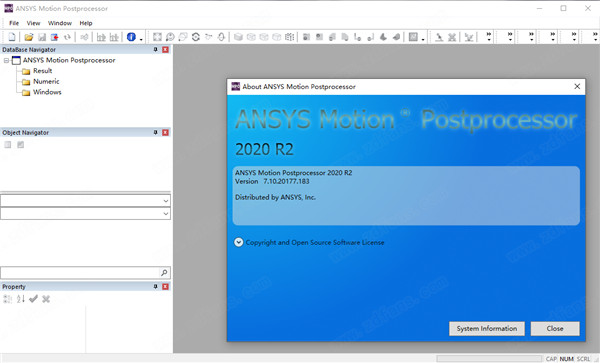Click the checkmark apply icon in Property panel

tap(33, 299)
